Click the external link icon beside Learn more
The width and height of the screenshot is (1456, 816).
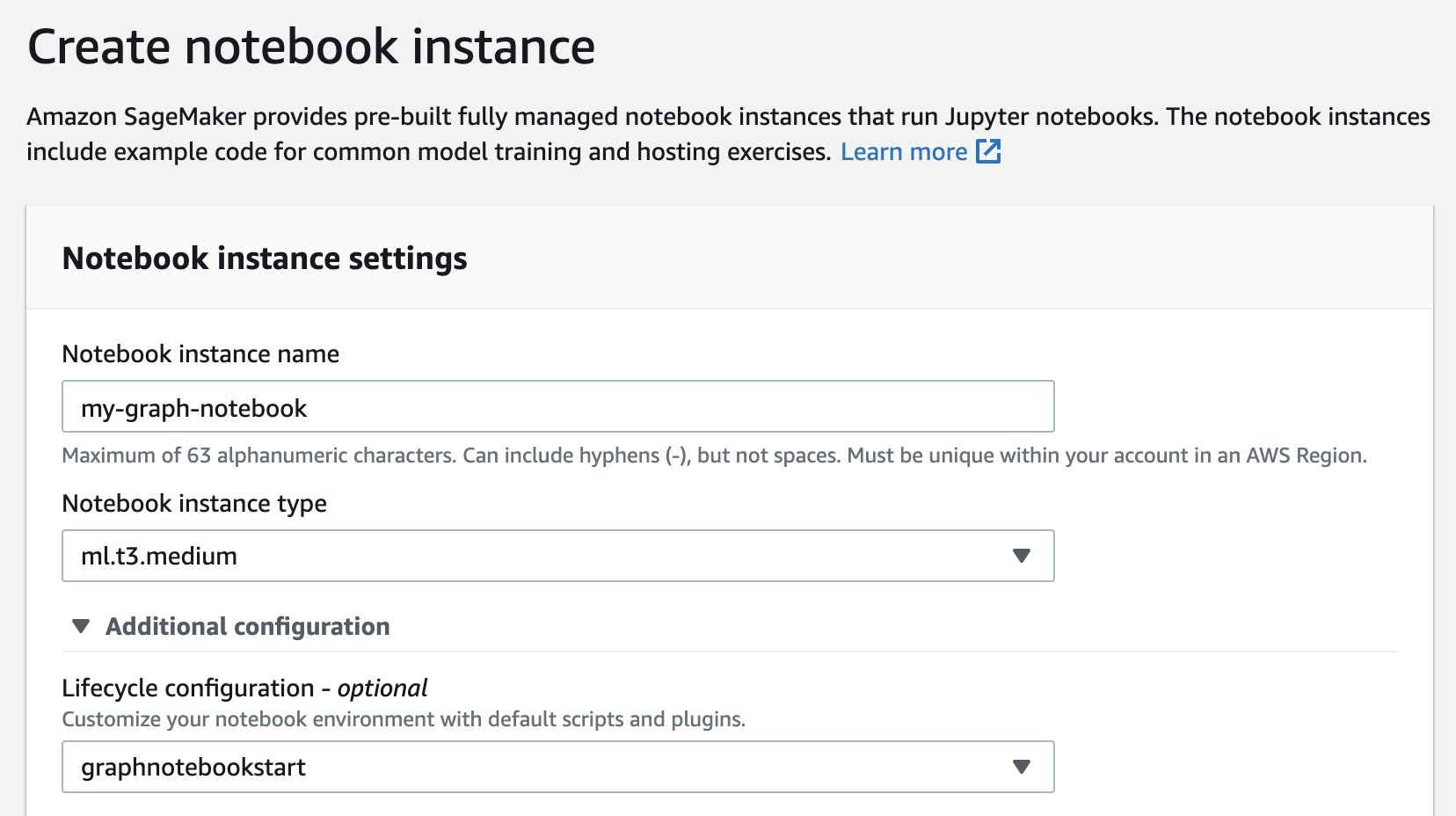tap(989, 151)
